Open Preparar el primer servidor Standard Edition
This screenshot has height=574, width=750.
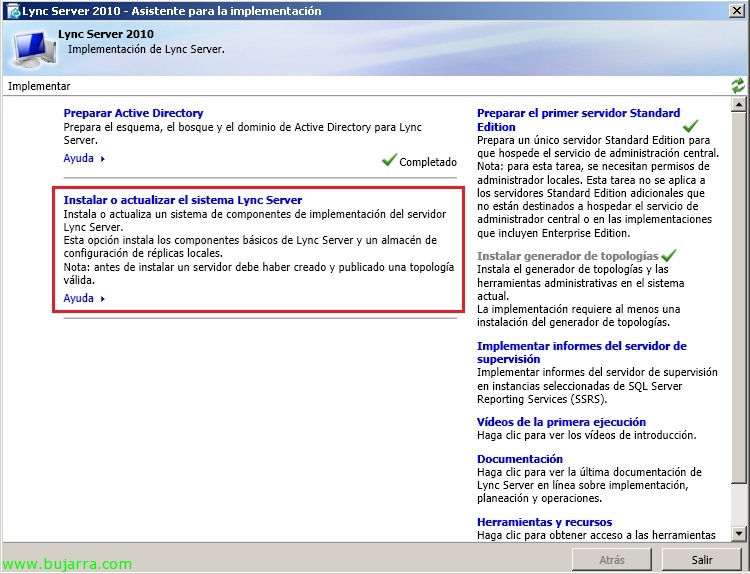point(578,120)
